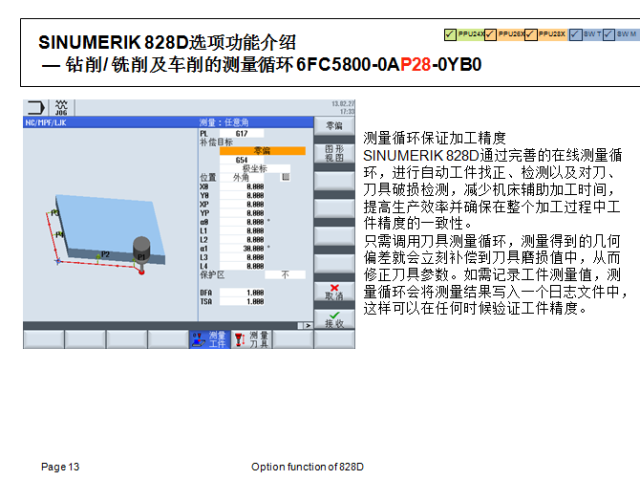Image resolution: width=640 pixels, height=480 pixels.
Task: Open the 极坐标 selection field
Action: point(255,168)
